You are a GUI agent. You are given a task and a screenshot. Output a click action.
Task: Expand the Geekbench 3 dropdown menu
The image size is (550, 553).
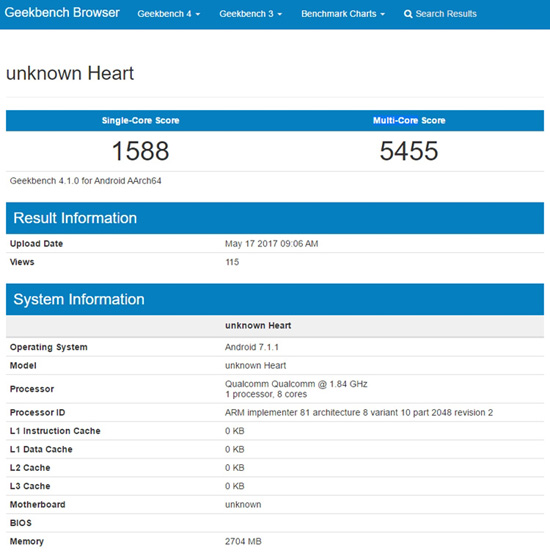[250, 14]
